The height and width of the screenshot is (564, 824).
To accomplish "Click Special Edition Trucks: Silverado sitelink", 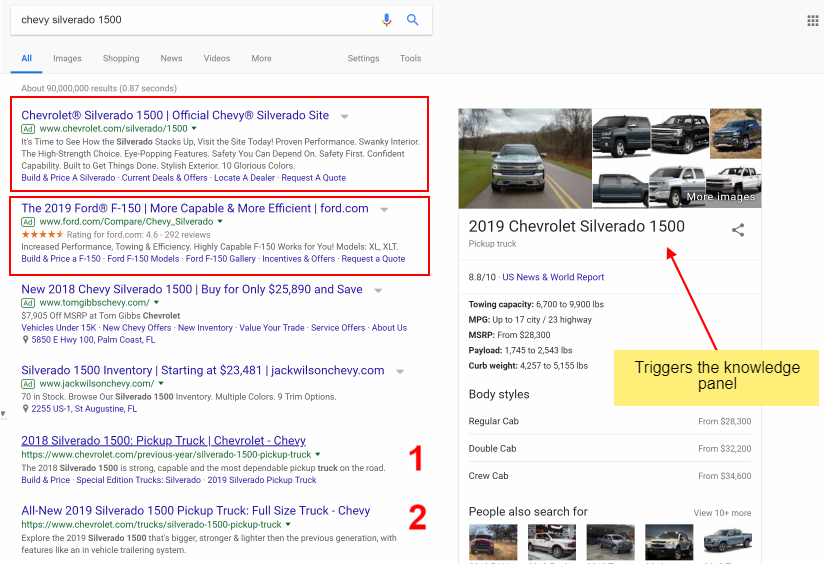I will (139, 480).
